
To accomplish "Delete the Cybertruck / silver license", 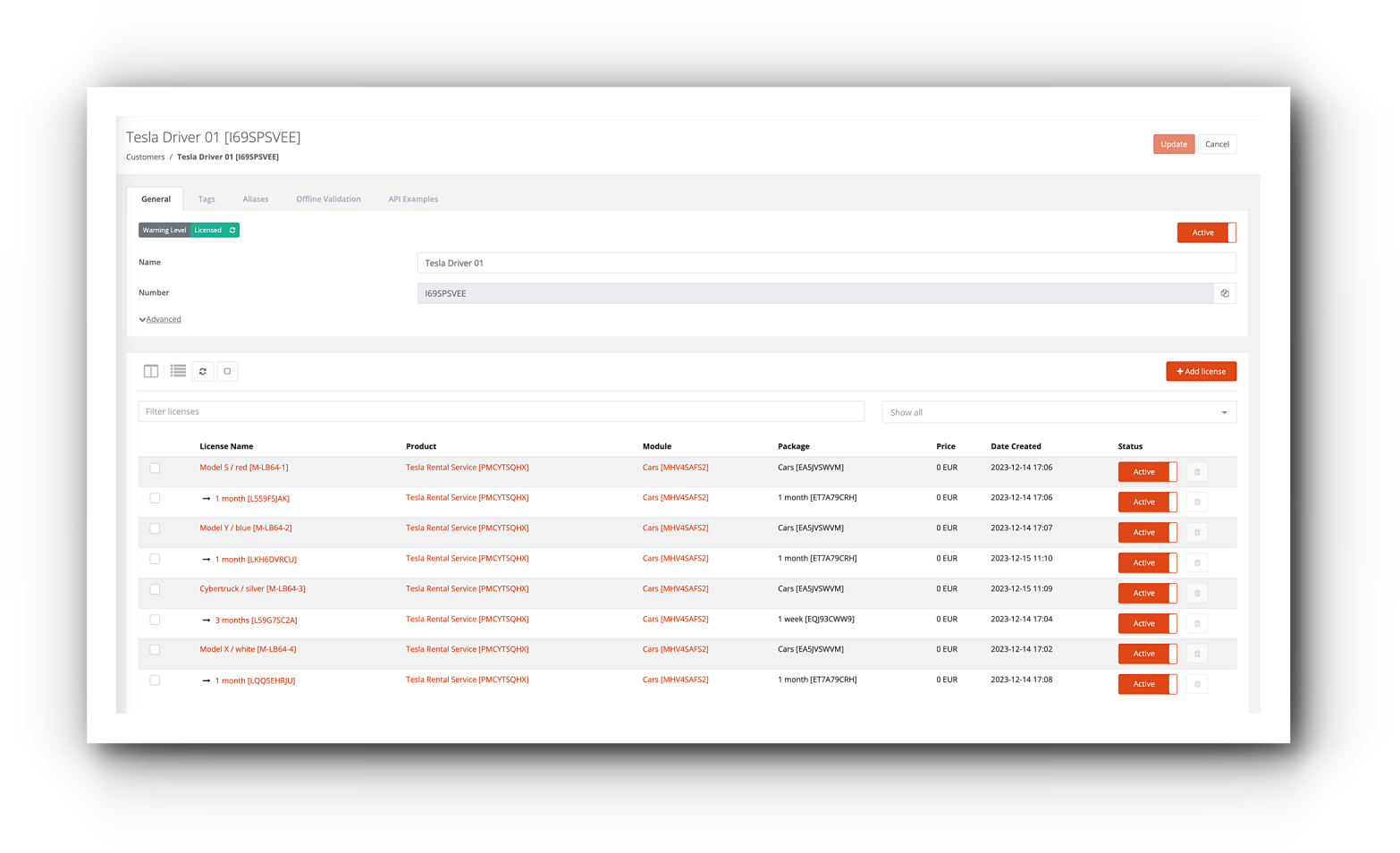I will [x=1197, y=594].
